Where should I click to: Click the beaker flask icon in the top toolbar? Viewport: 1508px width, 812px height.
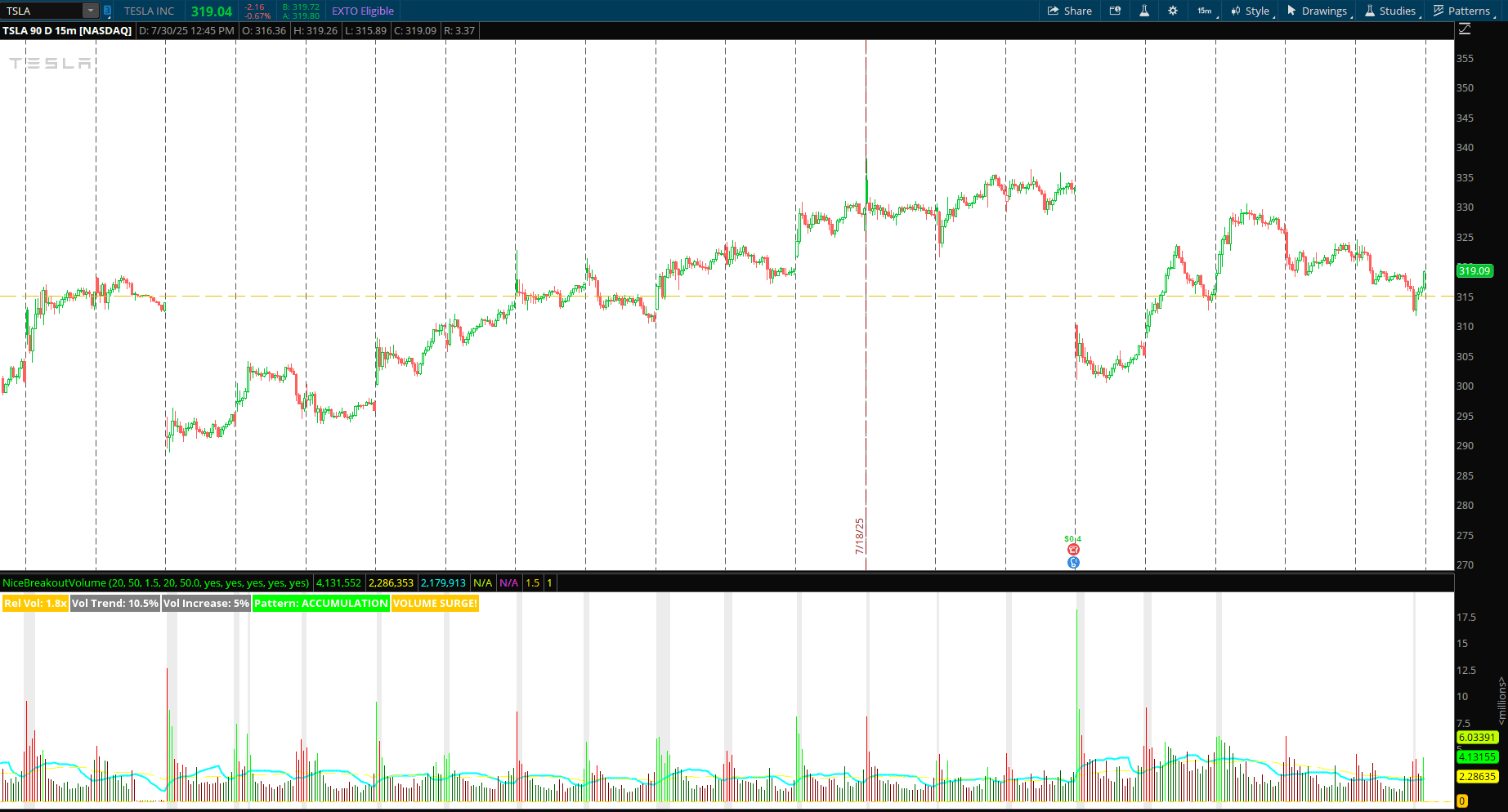(1144, 11)
